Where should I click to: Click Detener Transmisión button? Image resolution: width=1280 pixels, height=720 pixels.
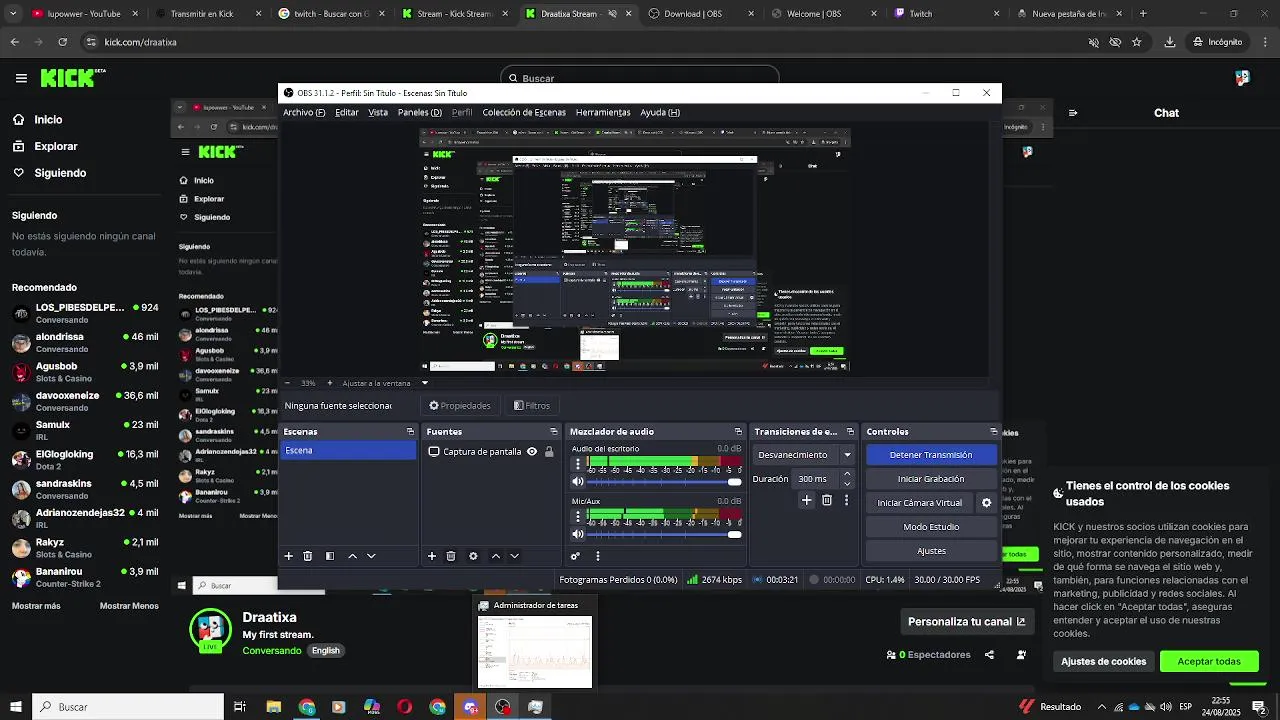930,455
